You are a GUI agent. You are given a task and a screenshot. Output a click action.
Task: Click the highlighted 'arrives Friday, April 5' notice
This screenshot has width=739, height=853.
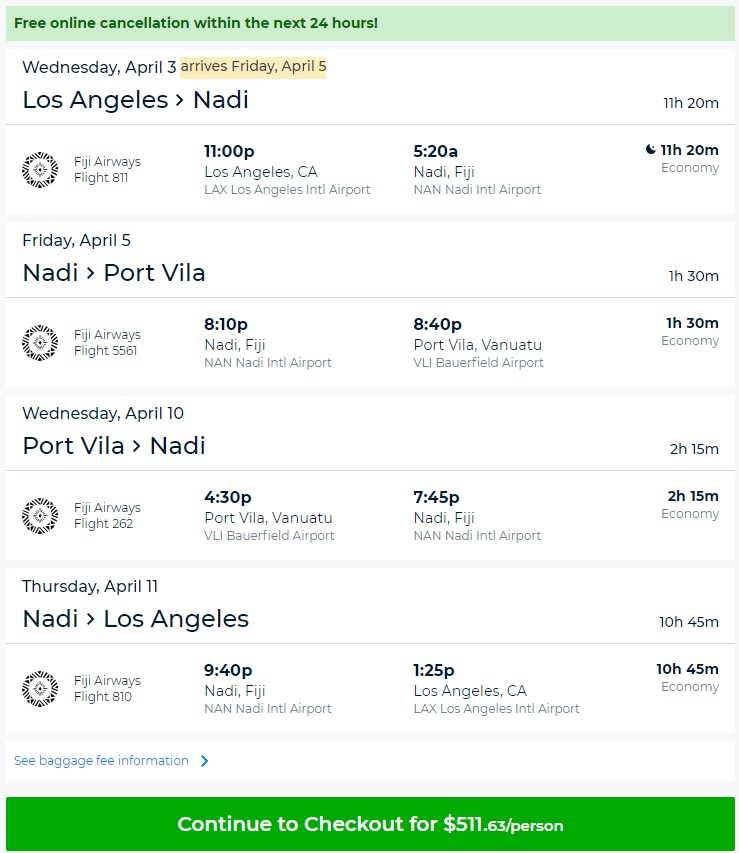click(253, 67)
